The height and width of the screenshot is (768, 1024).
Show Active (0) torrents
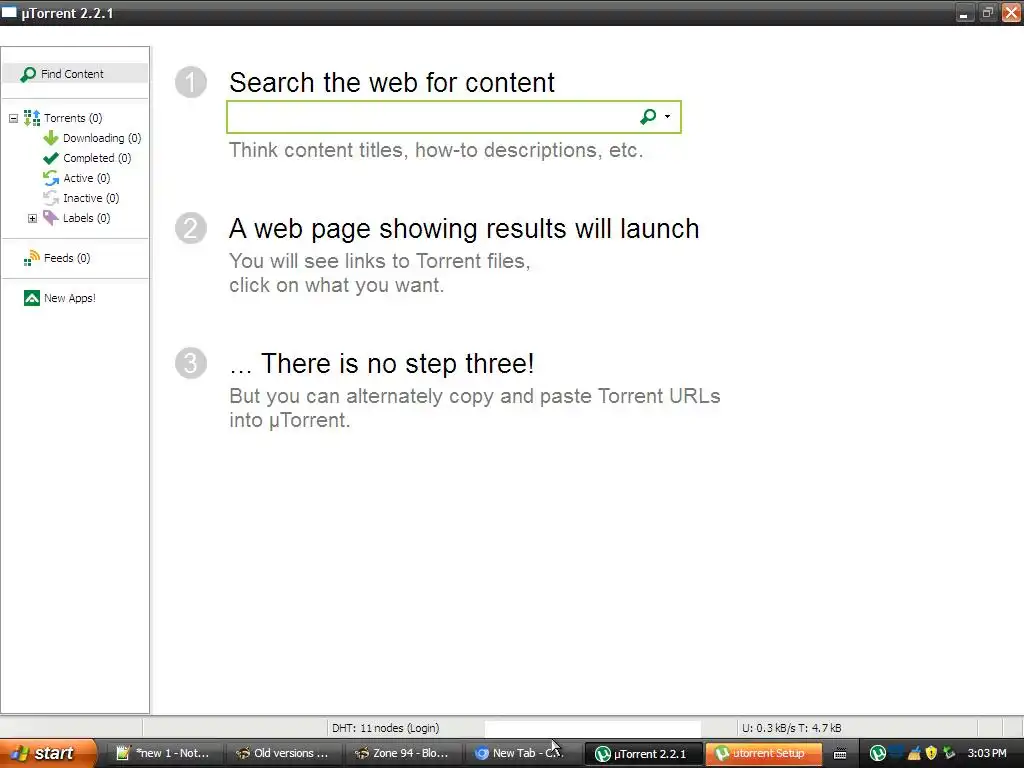86,178
